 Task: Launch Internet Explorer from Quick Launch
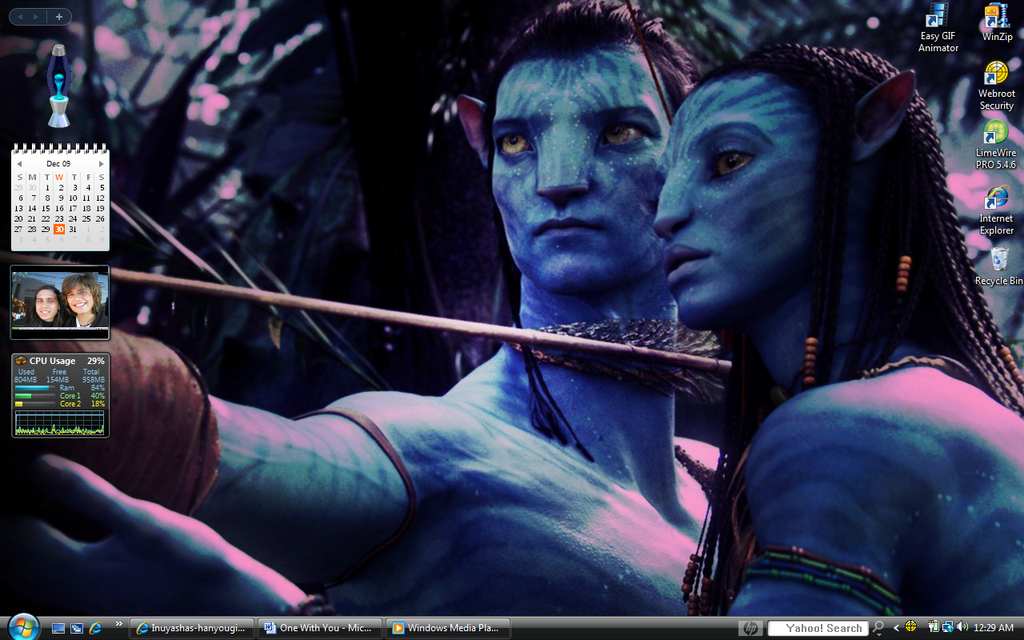click(x=95, y=628)
